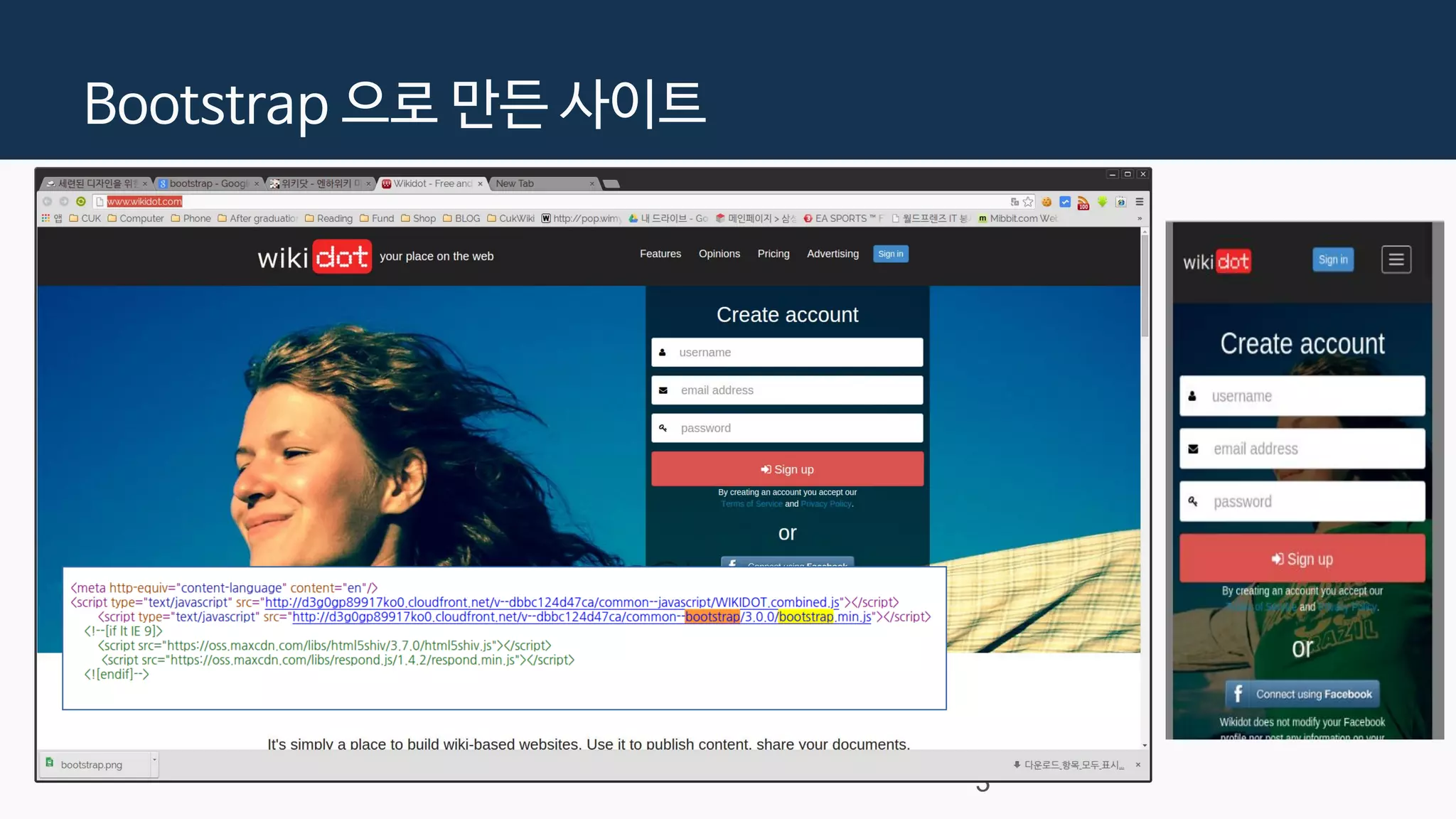Click the green download arrow extension
This screenshot has height=819, width=1456.
click(1102, 202)
